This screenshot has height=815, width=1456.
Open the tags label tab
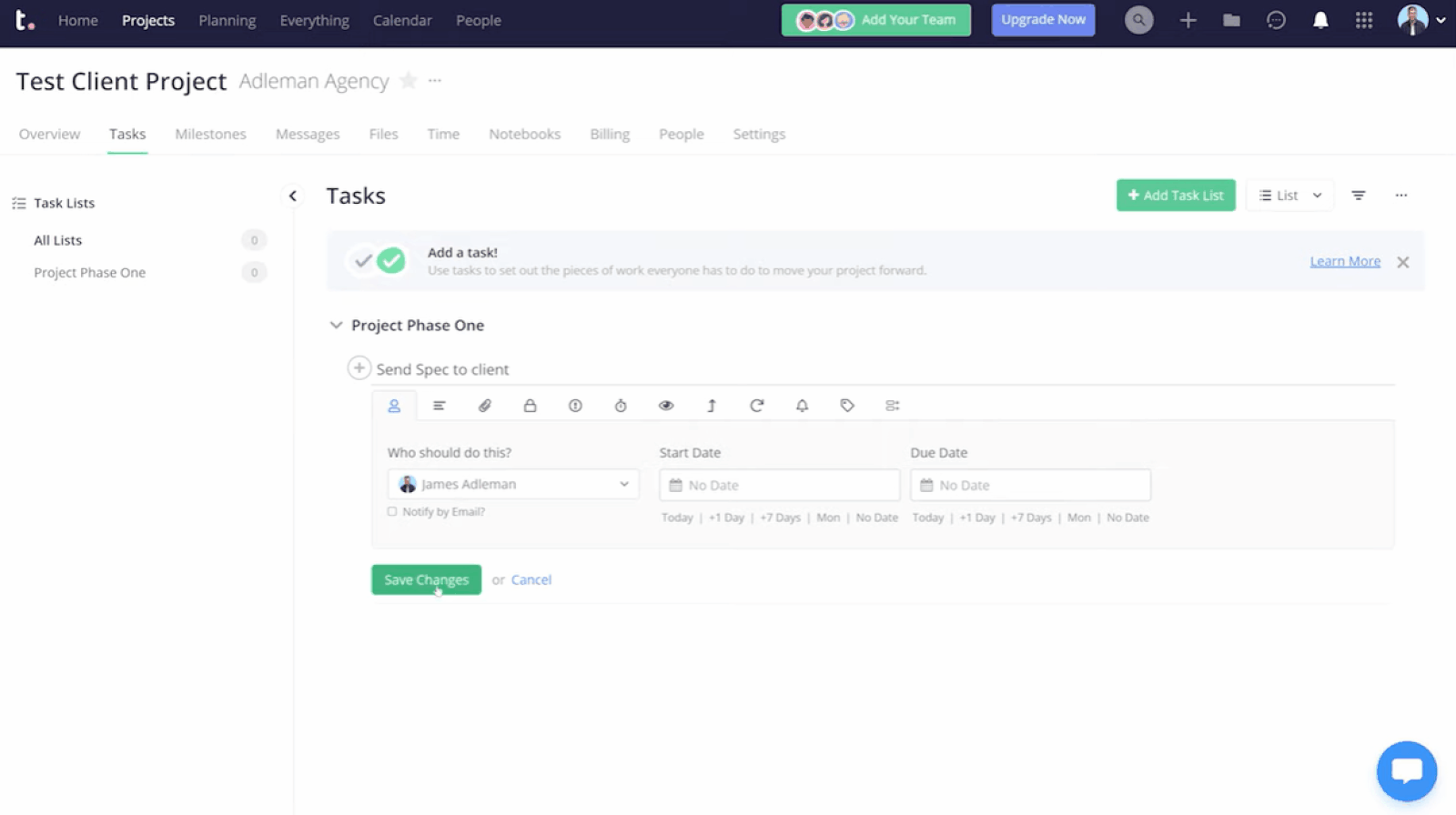tap(847, 406)
